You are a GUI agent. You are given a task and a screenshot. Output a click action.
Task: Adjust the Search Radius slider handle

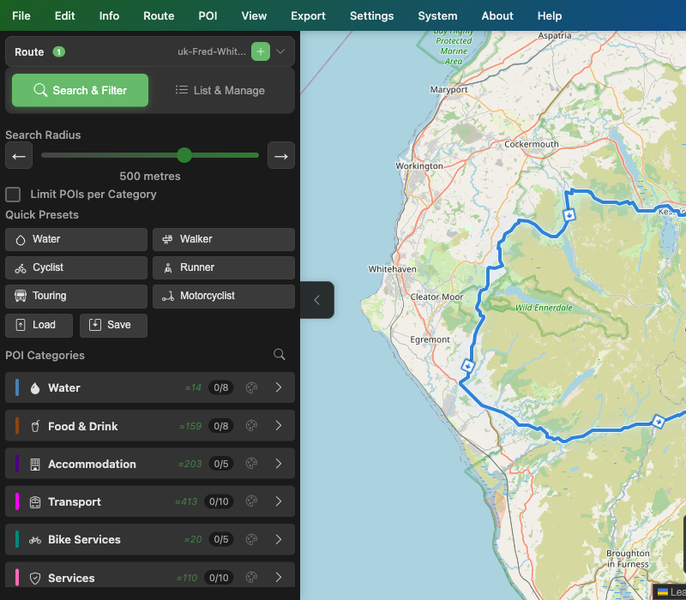(x=184, y=155)
